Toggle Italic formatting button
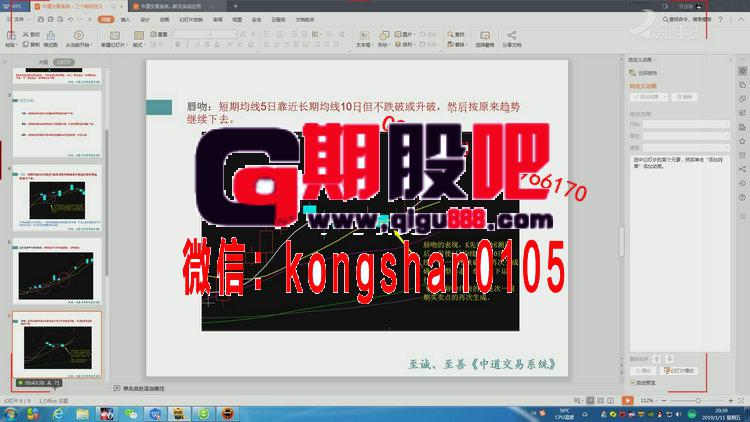This screenshot has height=422, width=750. (x=187, y=44)
